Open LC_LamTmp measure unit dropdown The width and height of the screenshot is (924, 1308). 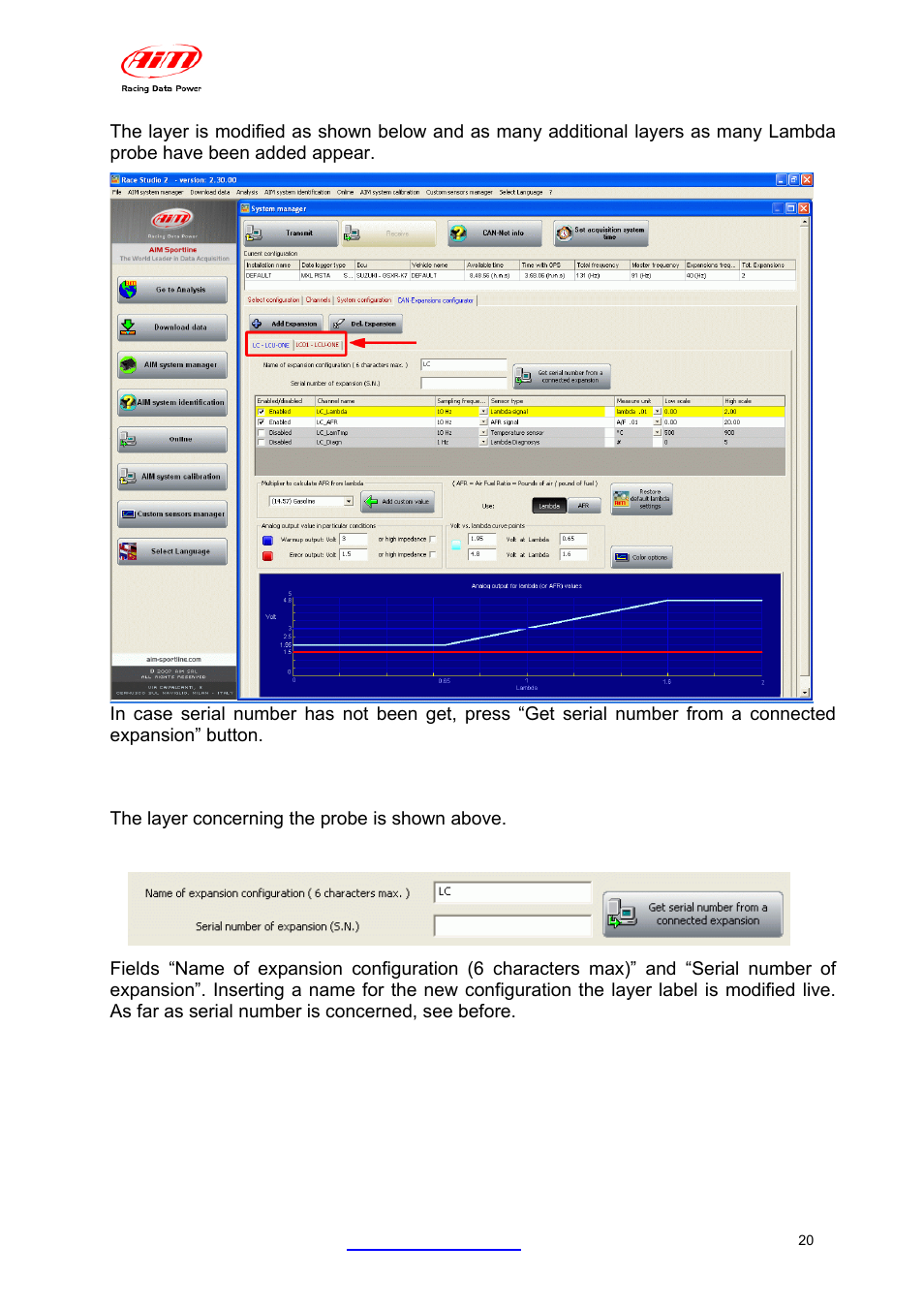click(x=658, y=432)
